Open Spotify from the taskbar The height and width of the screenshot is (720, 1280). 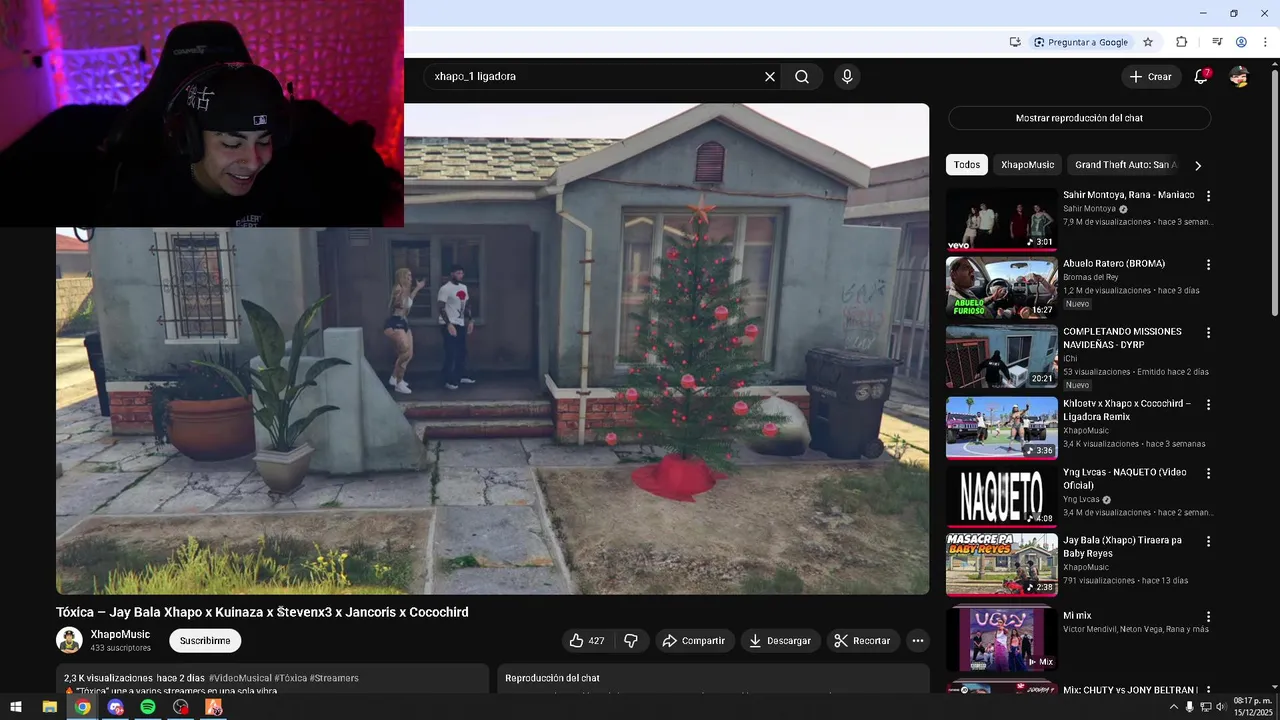(148, 707)
